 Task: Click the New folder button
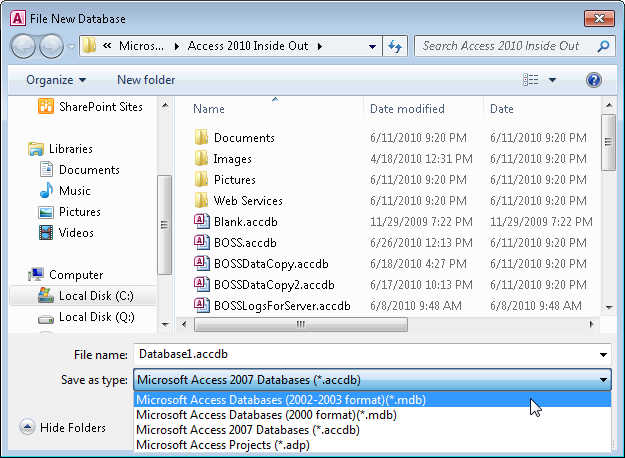point(146,80)
